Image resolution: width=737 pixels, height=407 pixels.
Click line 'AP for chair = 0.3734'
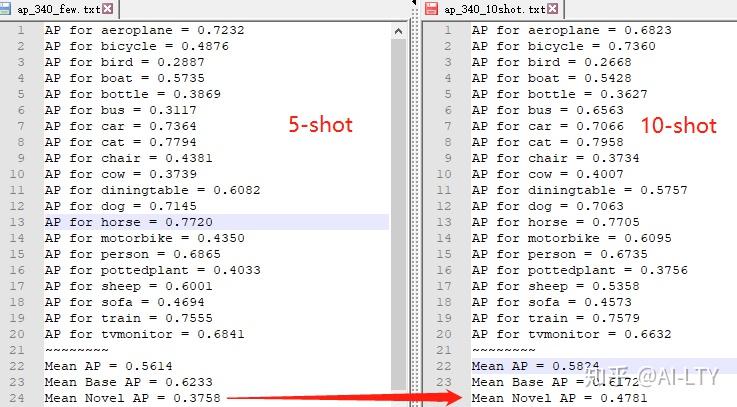(x=556, y=158)
